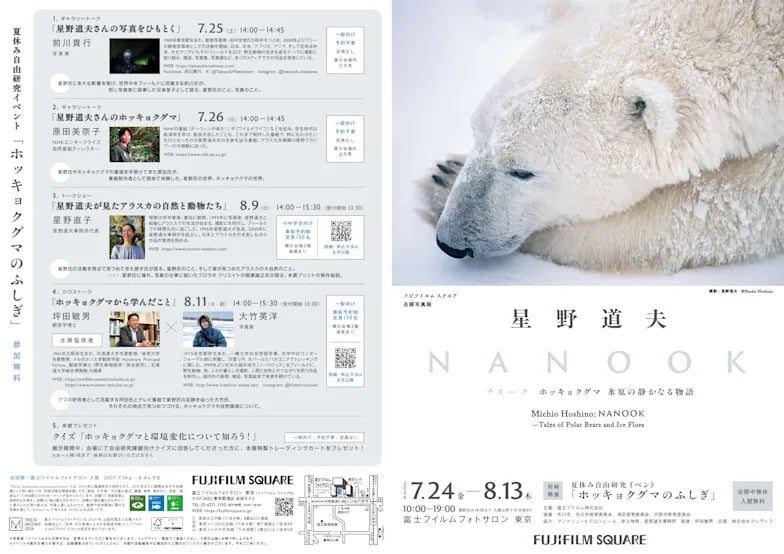Click the info box beside the 7.26 talk
The height and width of the screenshot is (554, 784).
(x=345, y=138)
